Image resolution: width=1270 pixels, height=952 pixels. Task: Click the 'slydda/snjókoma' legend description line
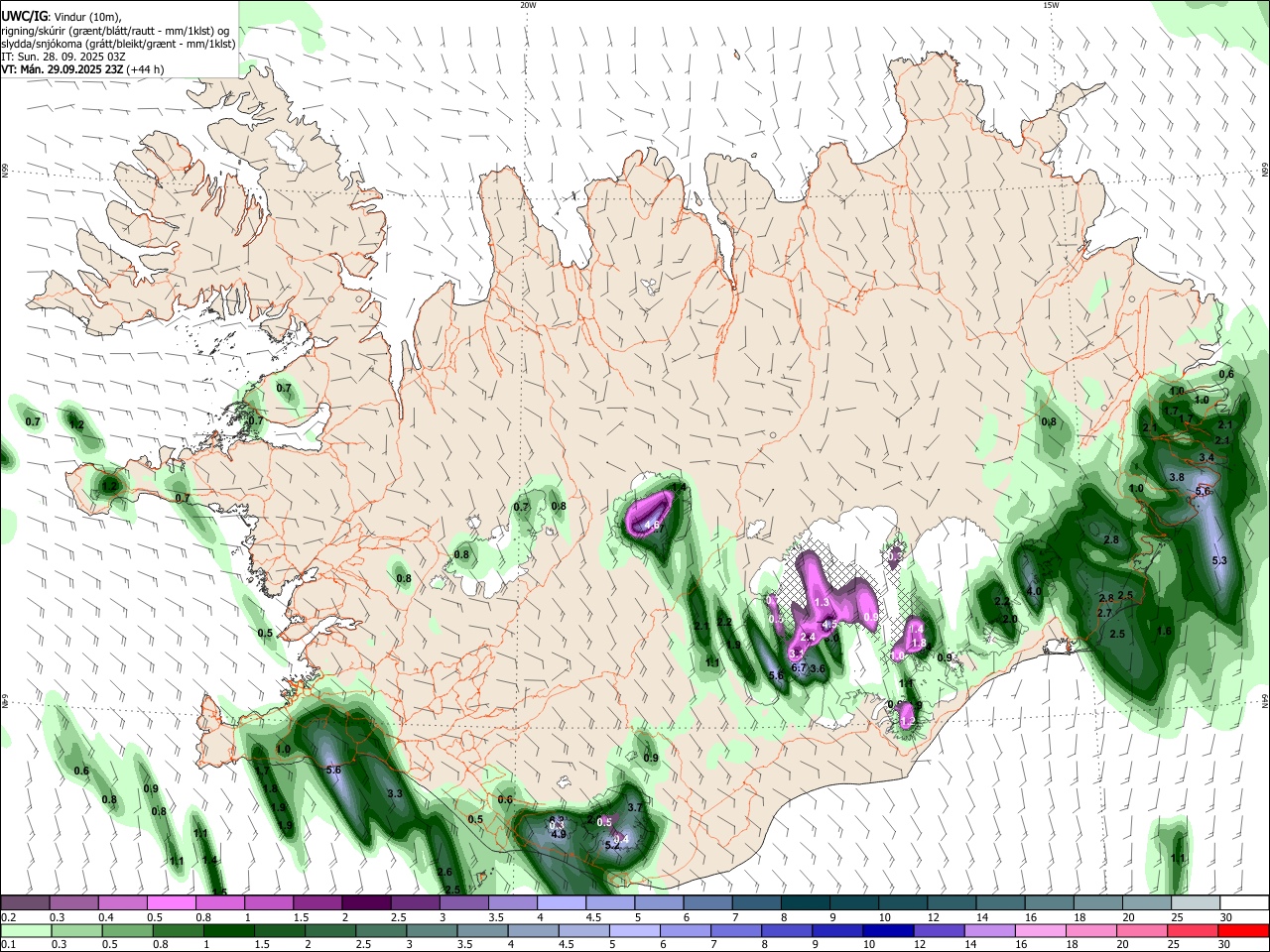click(x=118, y=44)
